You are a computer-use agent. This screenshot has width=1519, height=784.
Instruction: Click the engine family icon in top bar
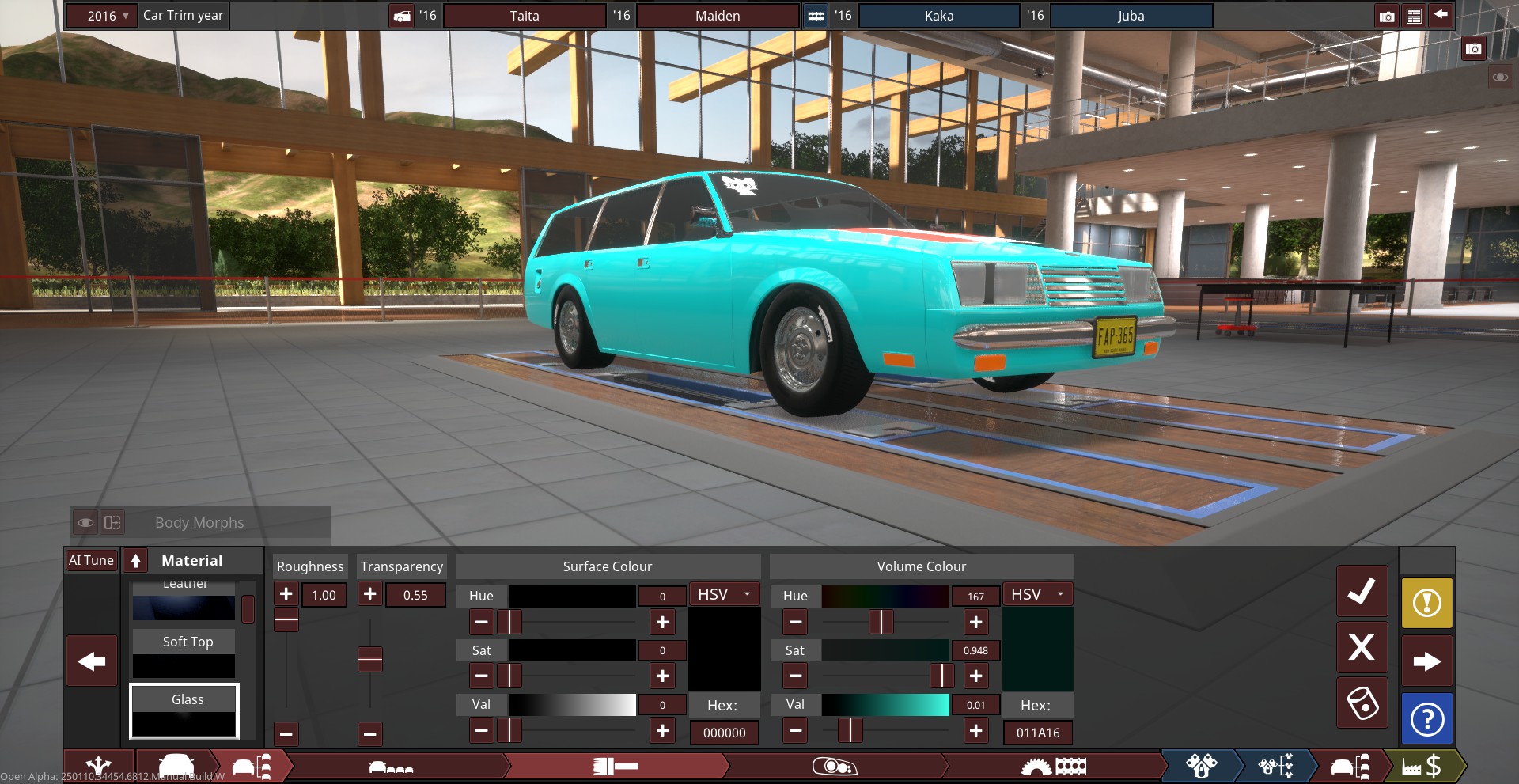point(816,16)
